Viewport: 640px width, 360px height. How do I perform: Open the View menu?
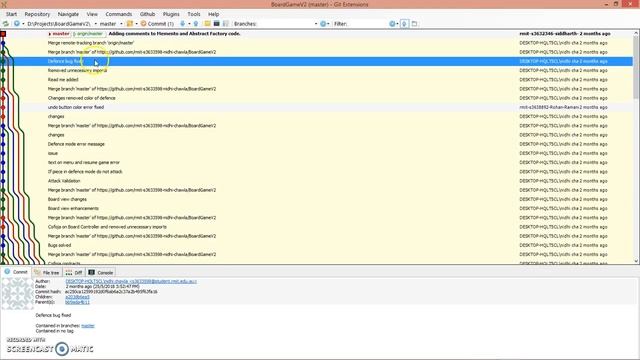92,14
